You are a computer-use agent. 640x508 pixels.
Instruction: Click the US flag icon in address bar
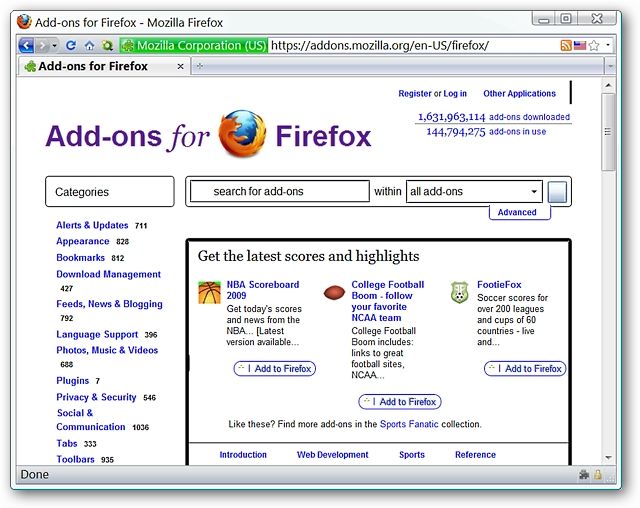(x=580, y=45)
